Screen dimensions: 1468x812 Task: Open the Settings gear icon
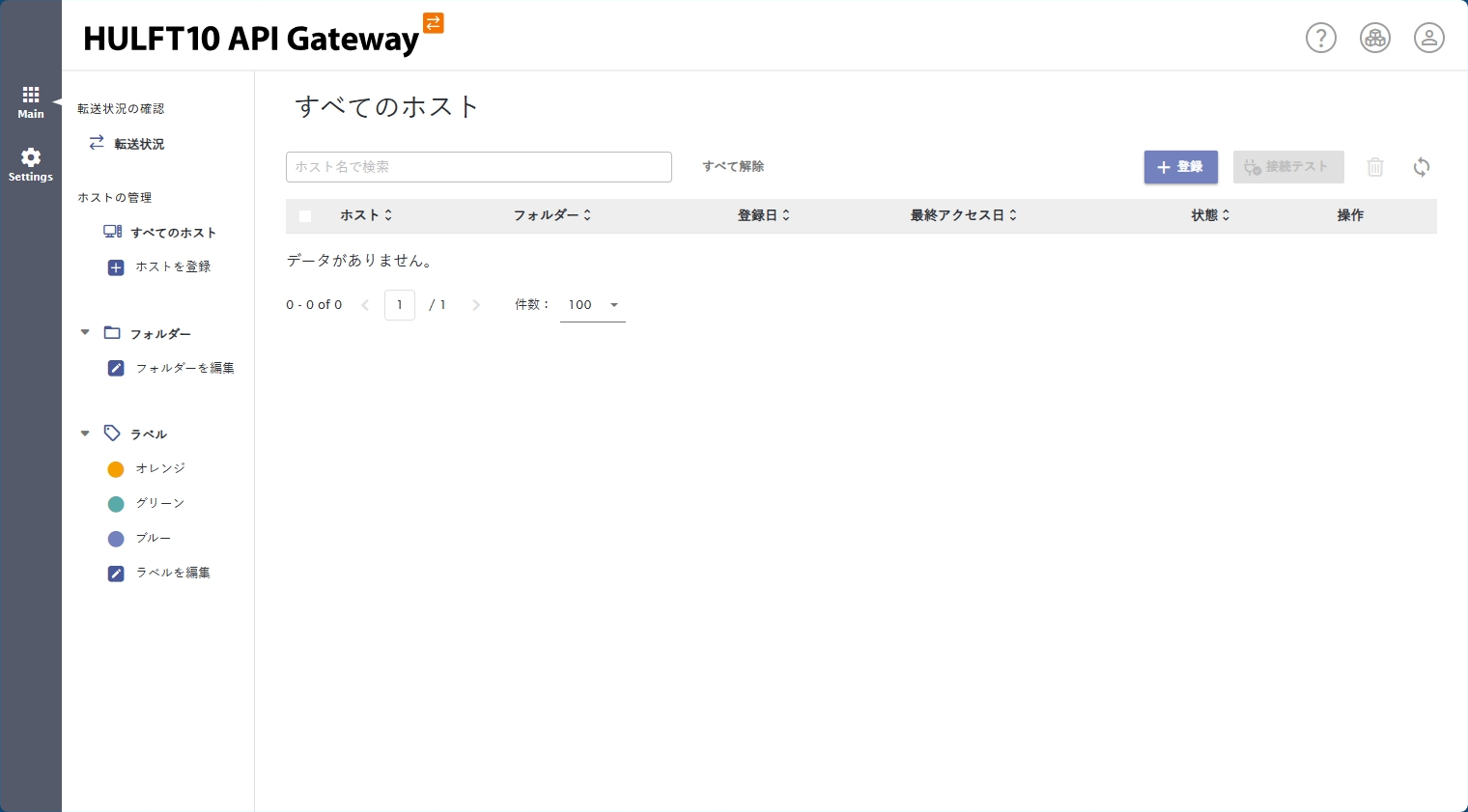tap(31, 157)
